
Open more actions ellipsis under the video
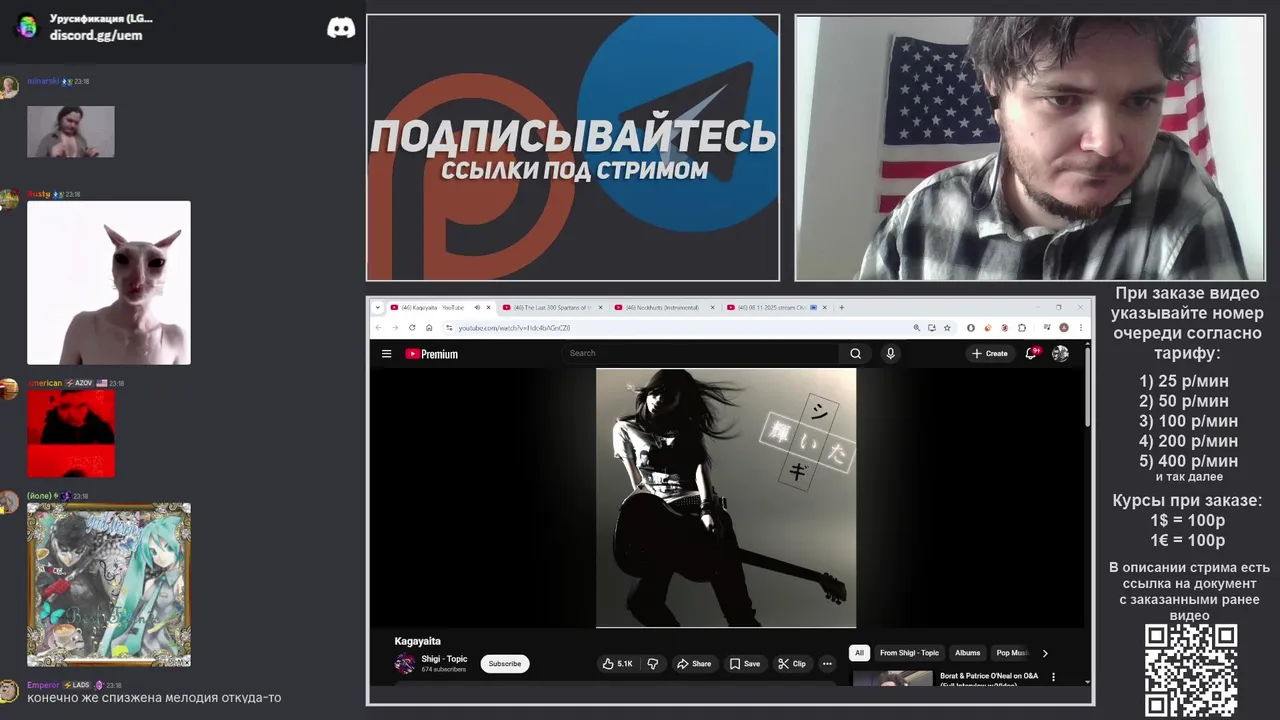(x=827, y=663)
